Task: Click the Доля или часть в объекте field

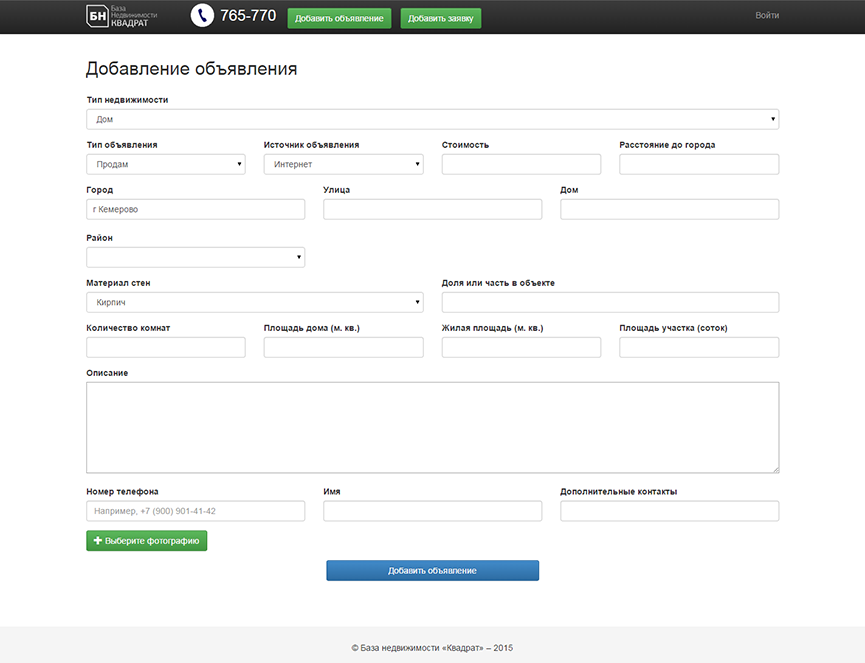Action: pos(610,302)
